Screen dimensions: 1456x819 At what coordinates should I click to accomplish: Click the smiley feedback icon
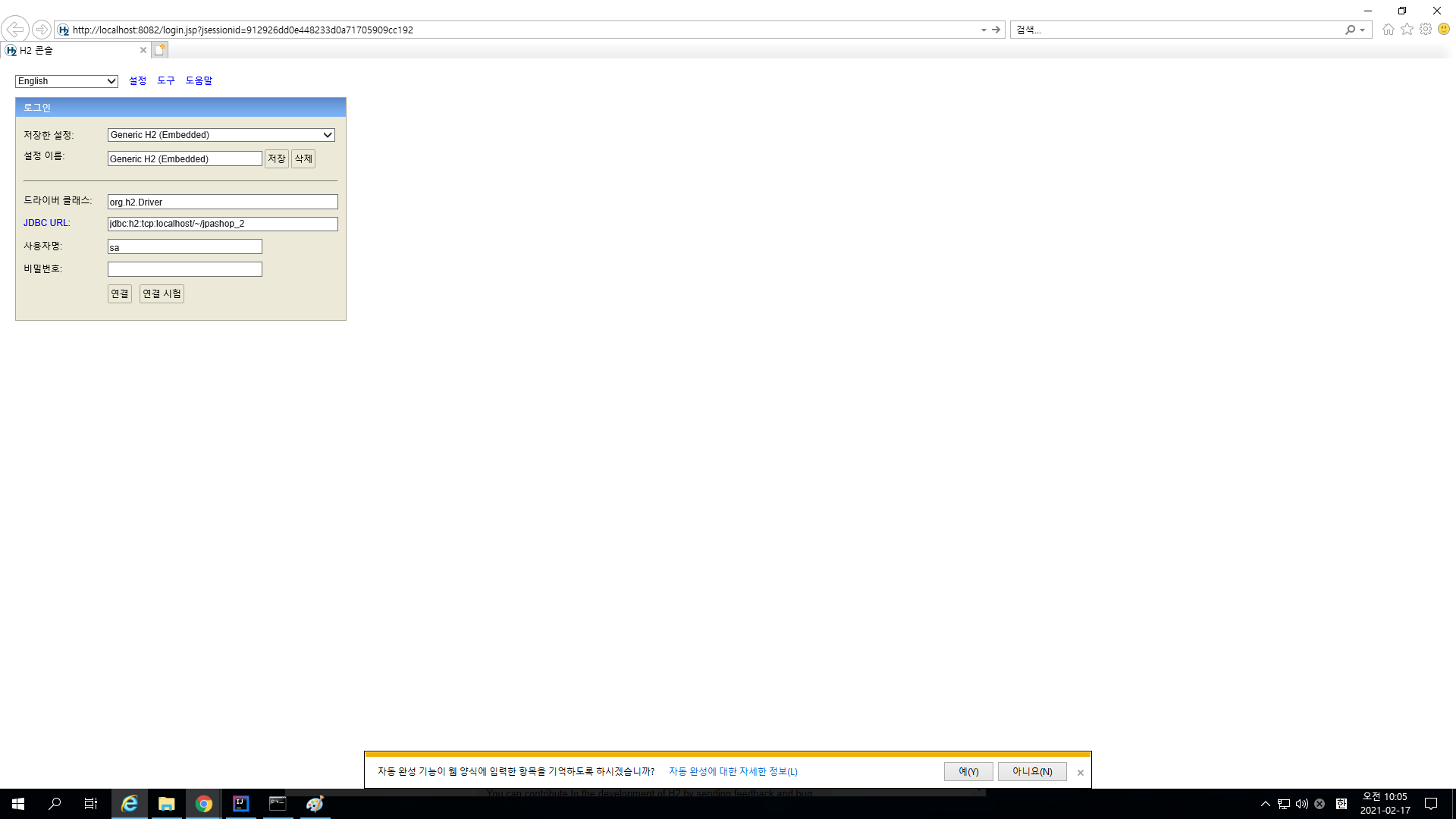pos(1444,30)
